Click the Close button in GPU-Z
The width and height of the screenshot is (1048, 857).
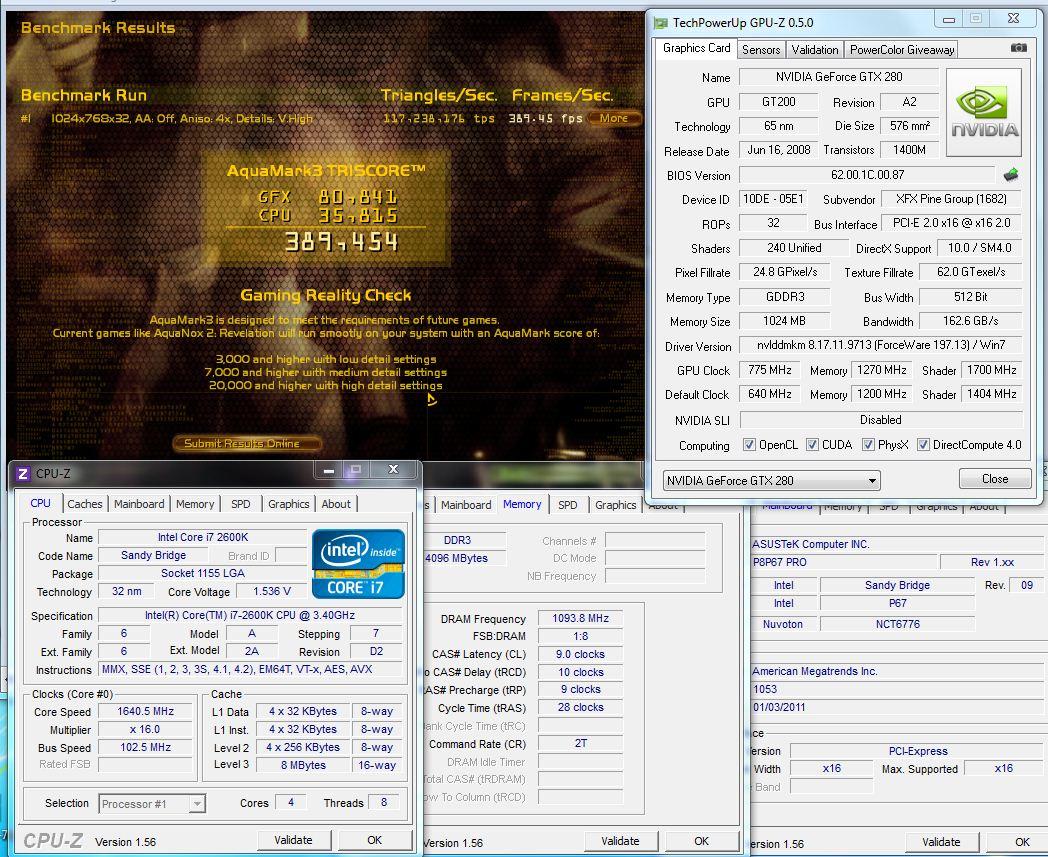pos(995,479)
